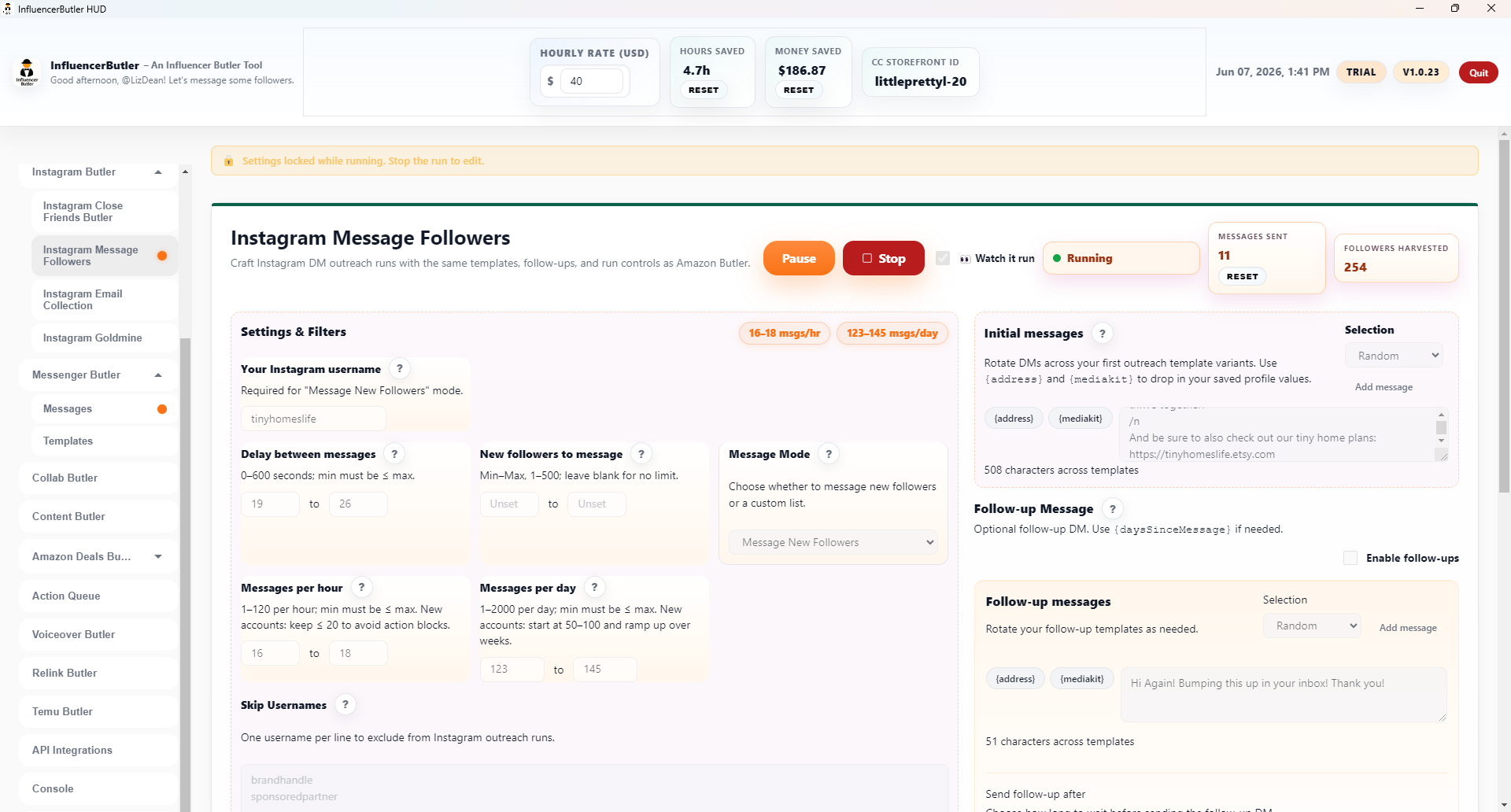The image size is (1511, 812).
Task: Enable follow-ups checkbox
Action: click(1350, 558)
